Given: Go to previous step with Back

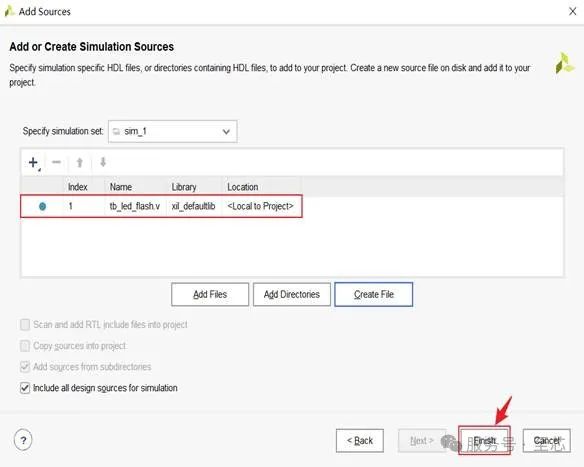Looking at the screenshot, I should tap(360, 441).
